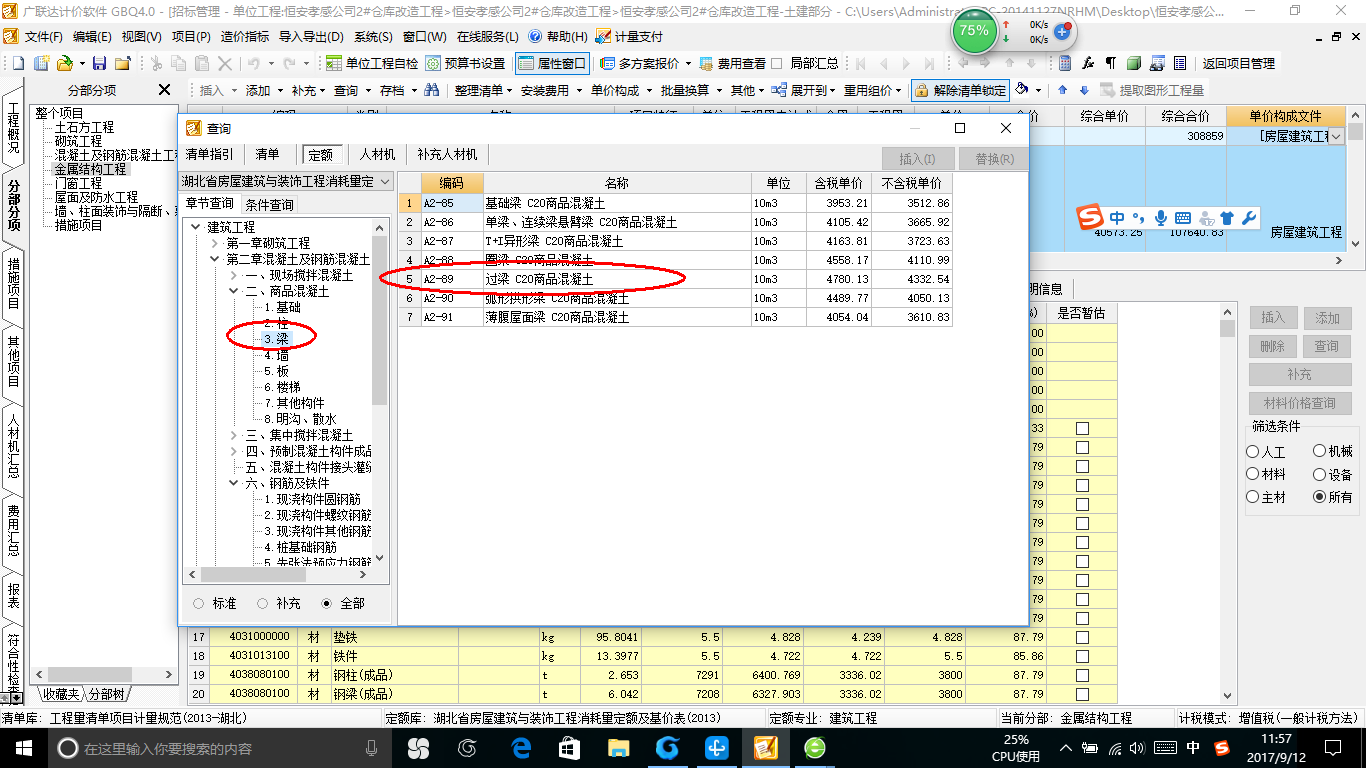This screenshot has height=768, width=1366.
Task: Open the 造价指标 menu
Action: click(245, 36)
